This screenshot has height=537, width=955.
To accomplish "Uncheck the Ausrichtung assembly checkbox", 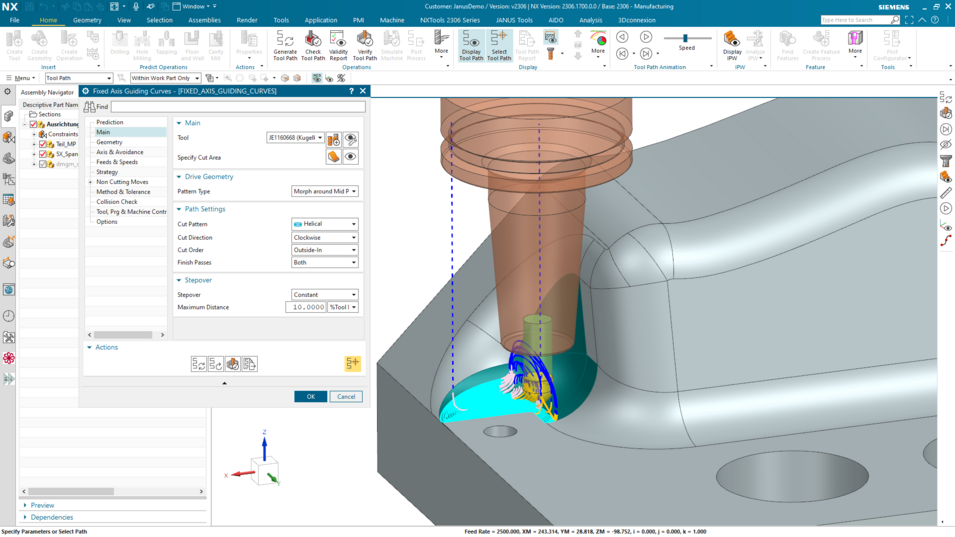I will click(33, 124).
